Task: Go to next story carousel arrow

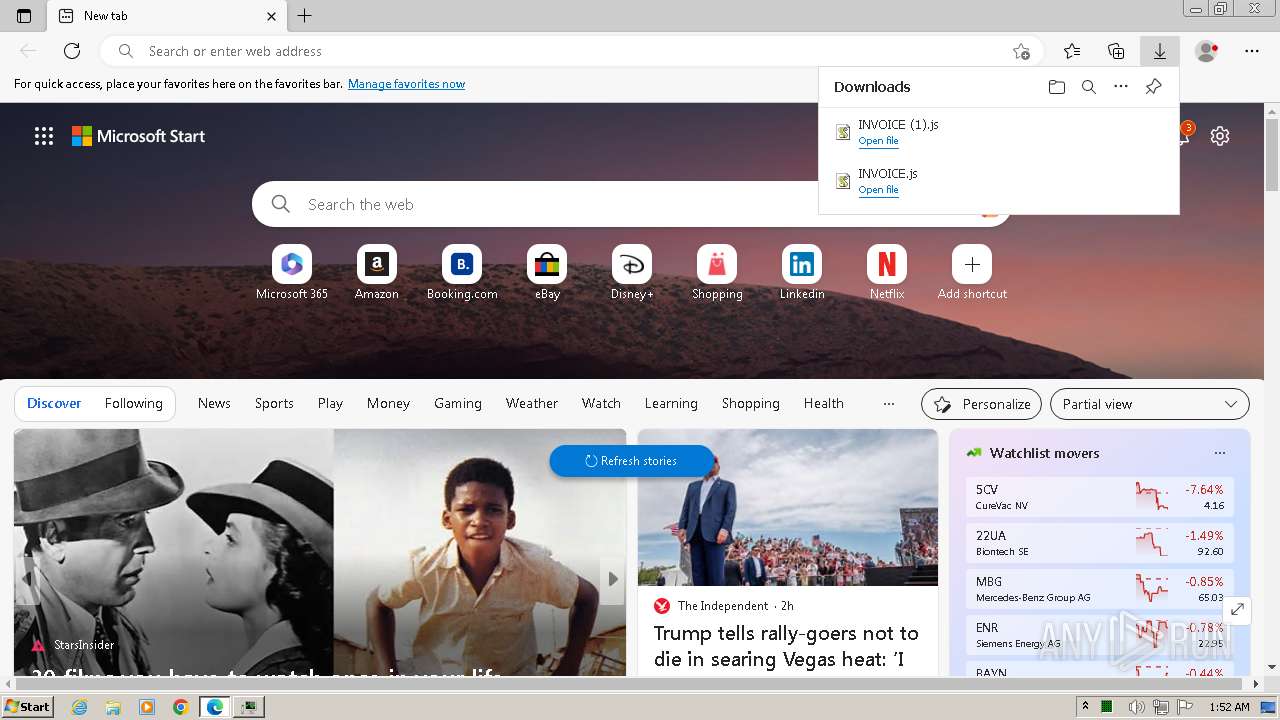Action: [x=613, y=579]
